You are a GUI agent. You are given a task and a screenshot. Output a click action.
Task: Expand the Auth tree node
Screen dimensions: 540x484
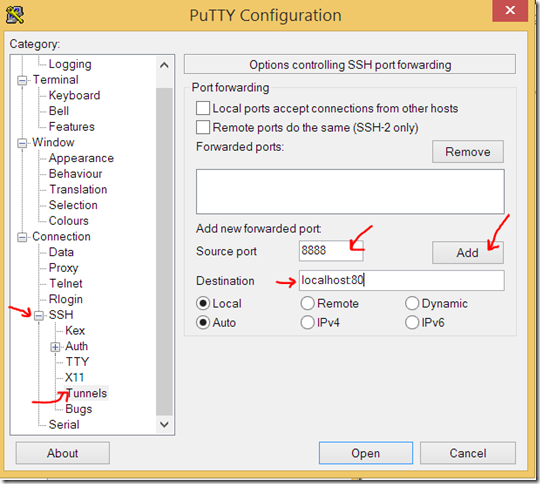(x=55, y=347)
